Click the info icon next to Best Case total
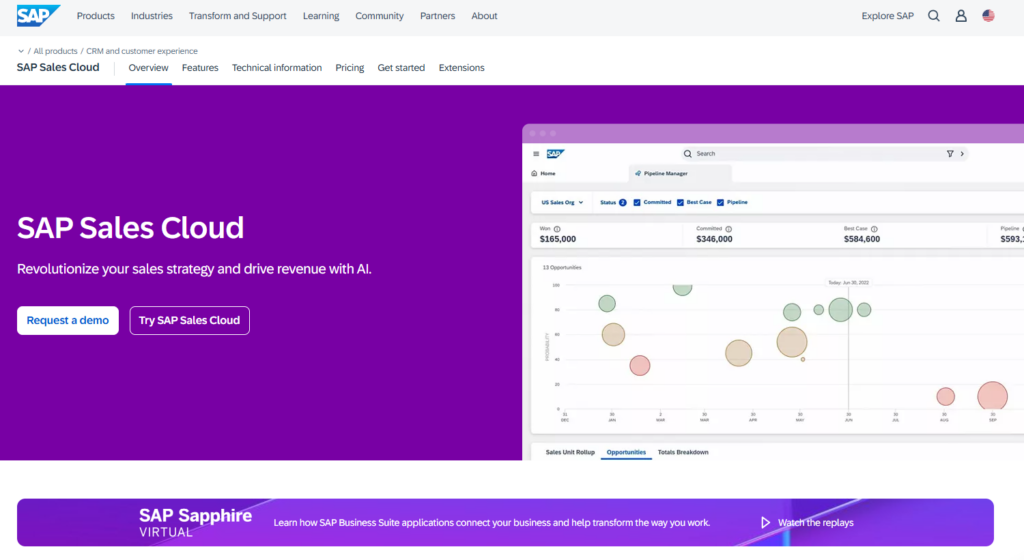 pyautogui.click(x=874, y=229)
